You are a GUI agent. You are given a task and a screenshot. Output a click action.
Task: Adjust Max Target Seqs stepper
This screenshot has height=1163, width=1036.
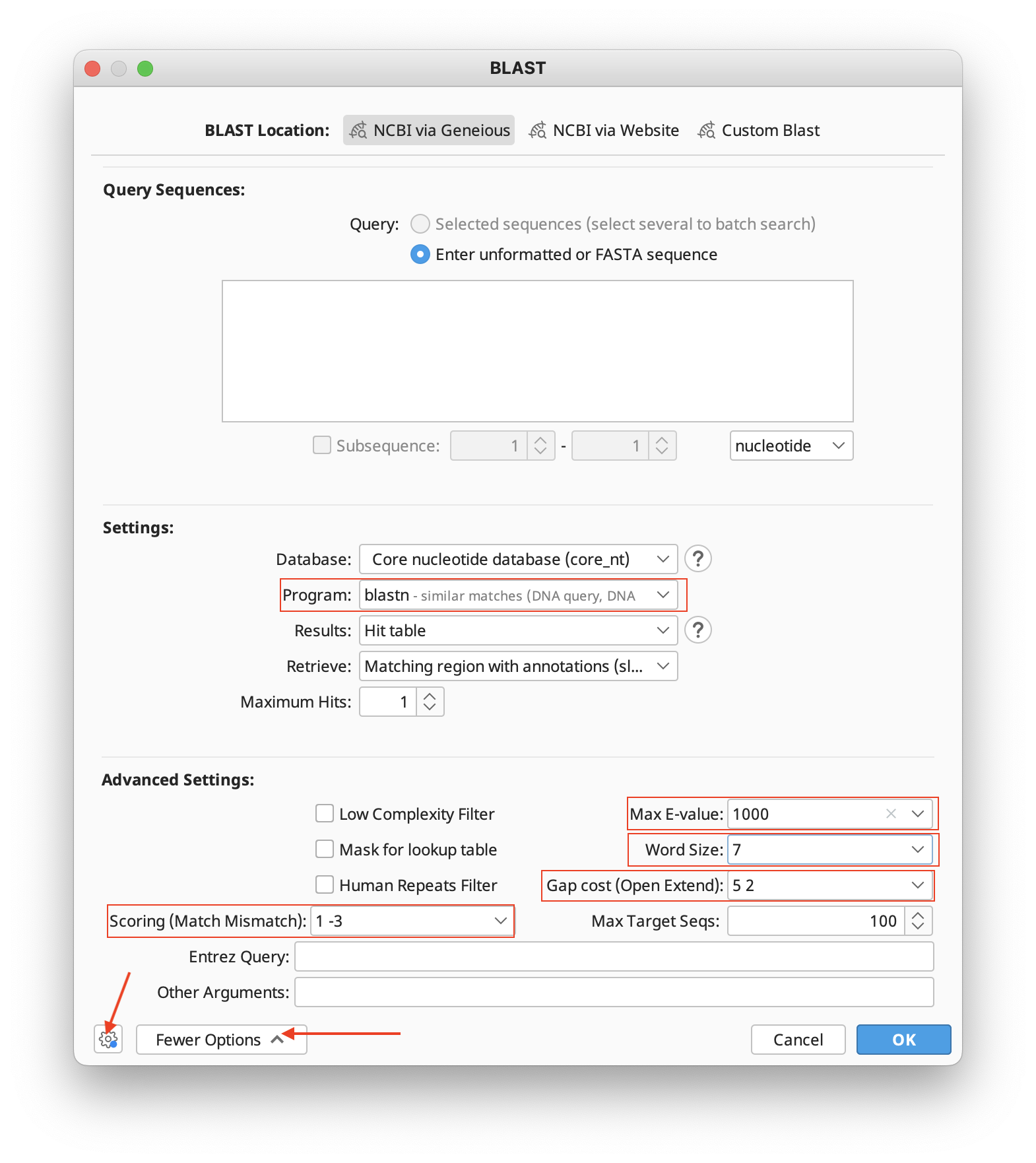918,921
